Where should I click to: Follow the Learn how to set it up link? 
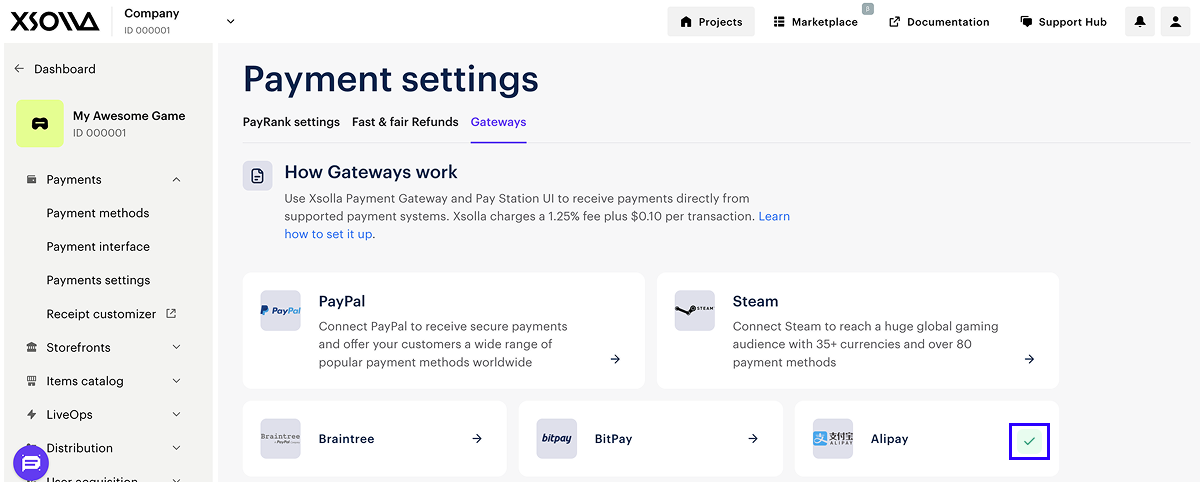pyautogui.click(x=328, y=234)
